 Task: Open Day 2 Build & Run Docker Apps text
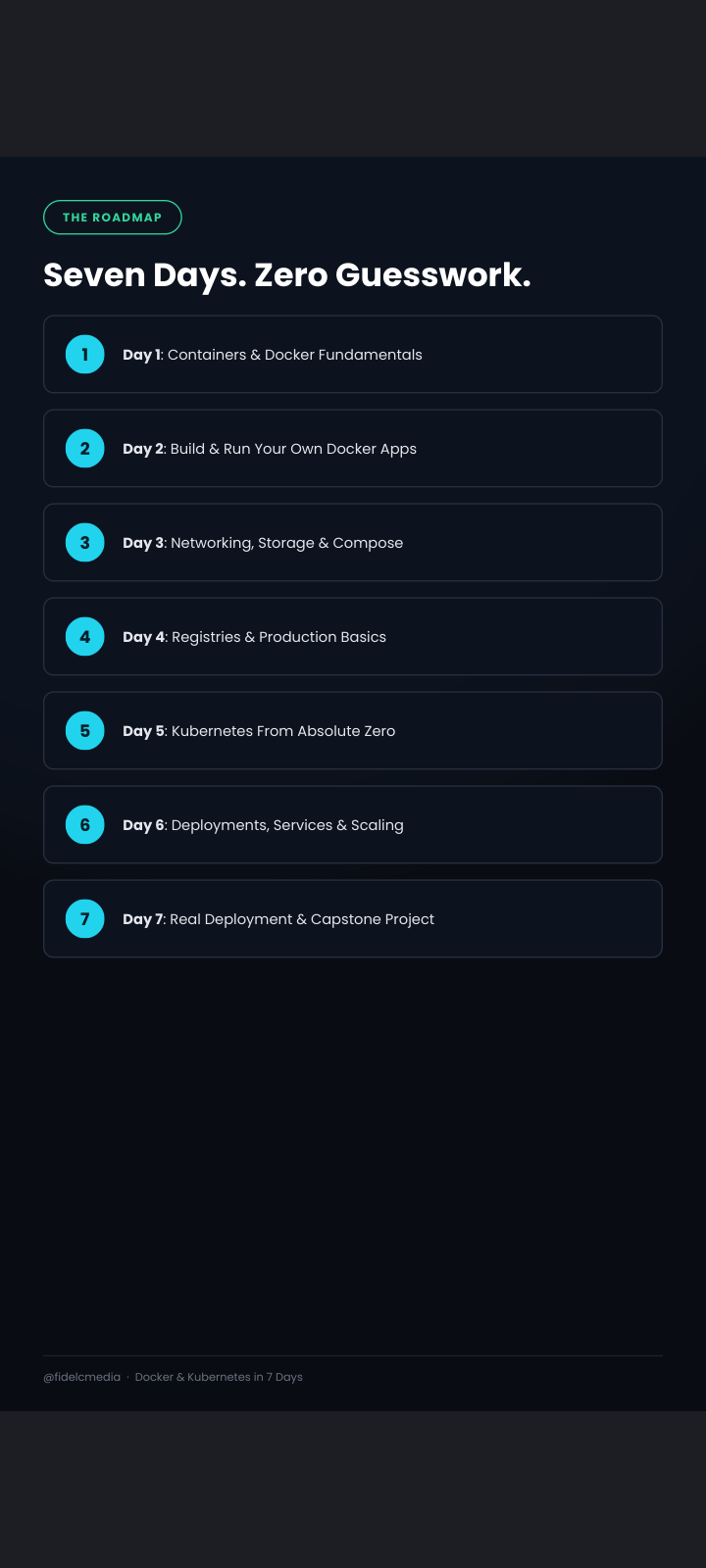pos(270,449)
